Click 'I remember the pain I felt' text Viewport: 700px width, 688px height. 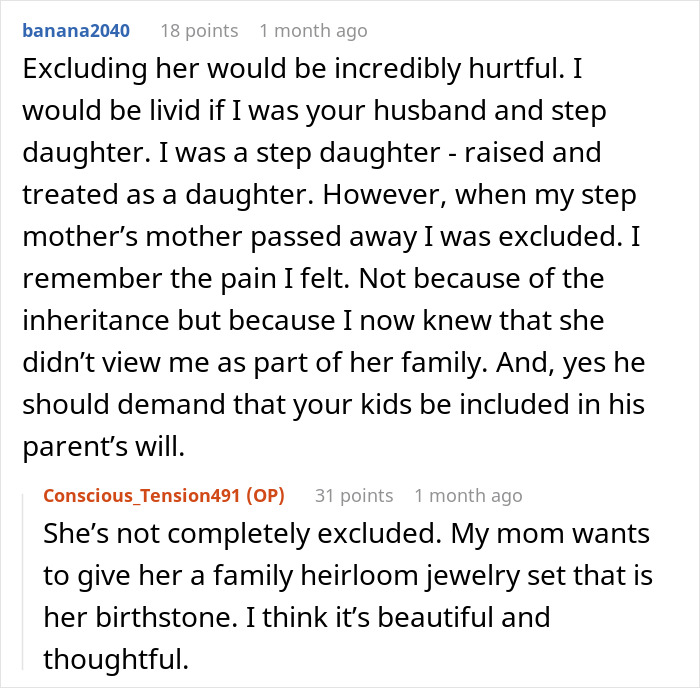(x=188, y=279)
